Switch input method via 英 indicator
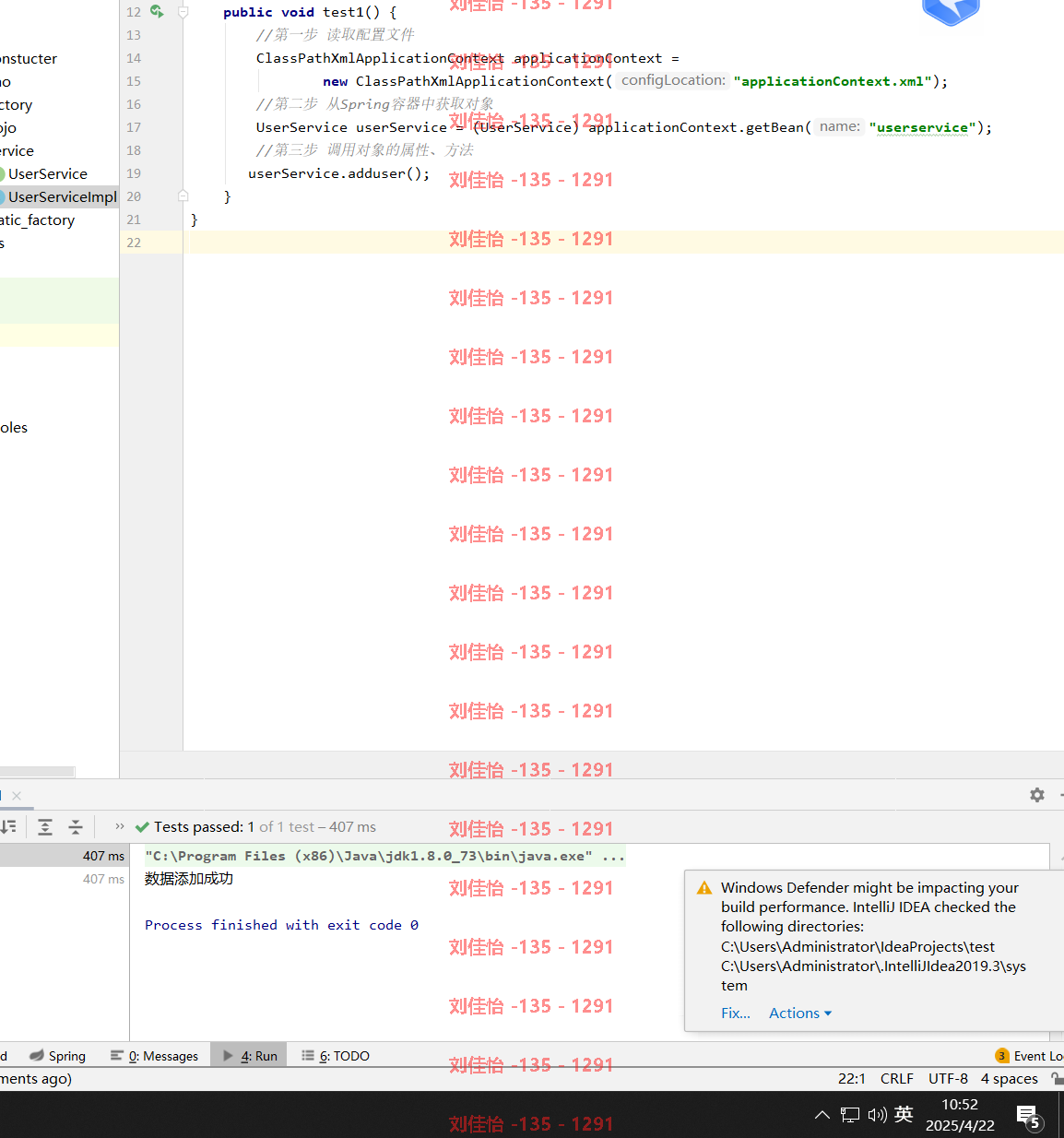Image resolution: width=1064 pixels, height=1138 pixels. [904, 1114]
